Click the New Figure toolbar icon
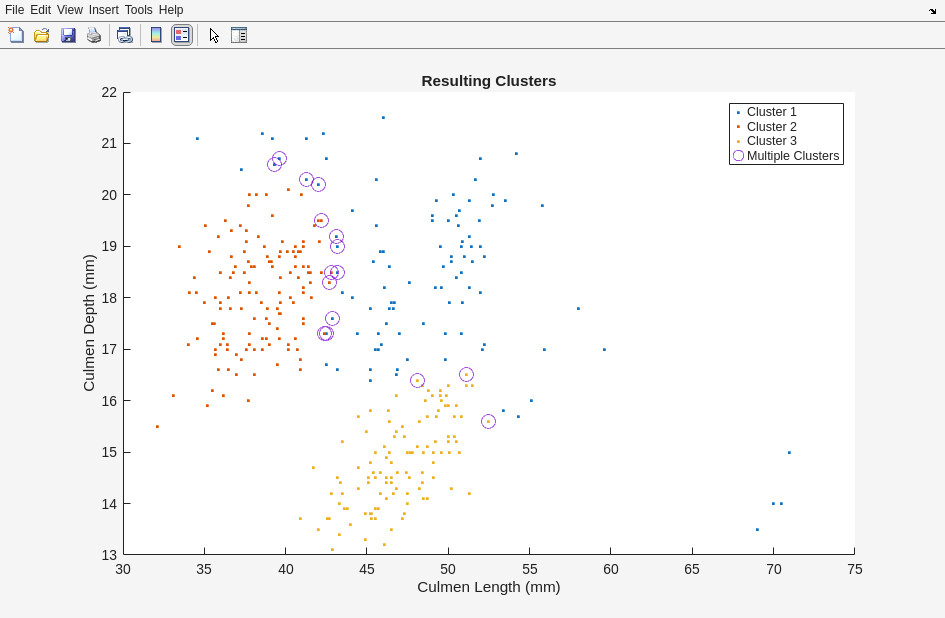 [16, 35]
